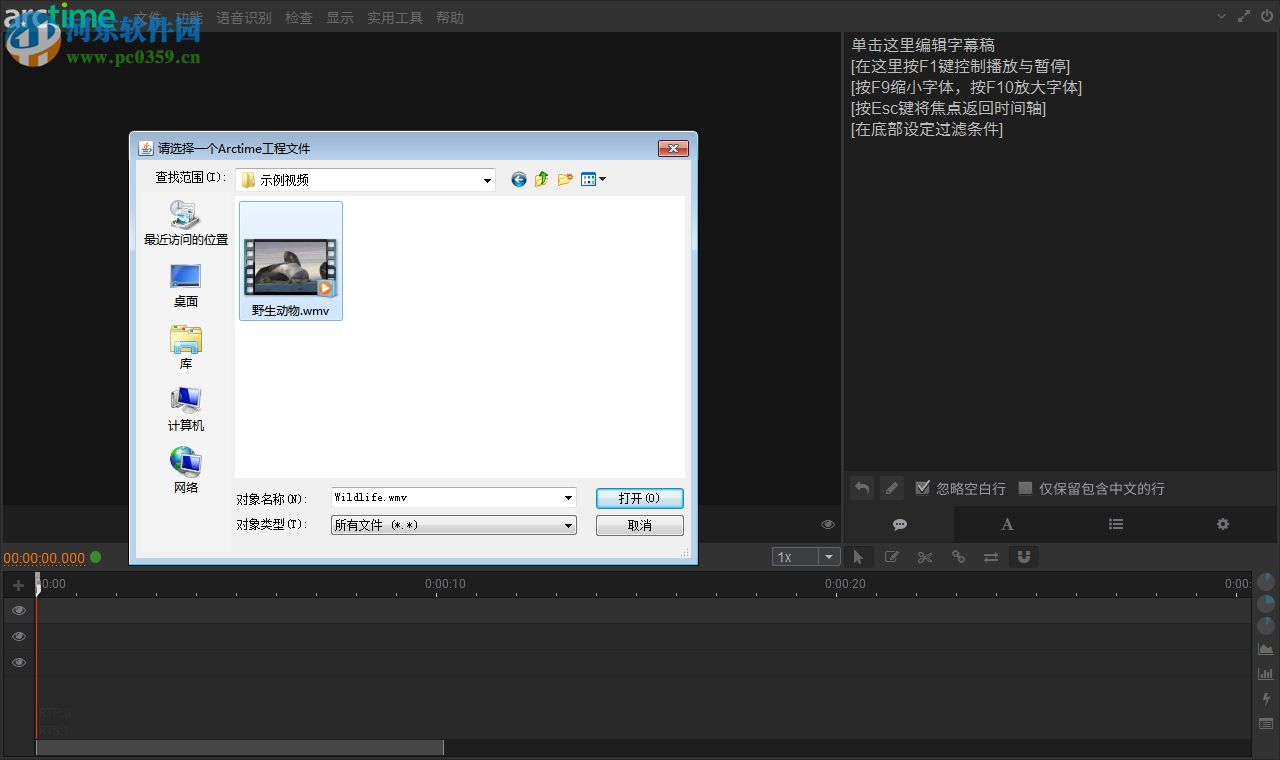1280x760 pixels.
Task: Click the swap arrows tool icon
Action: pos(991,557)
